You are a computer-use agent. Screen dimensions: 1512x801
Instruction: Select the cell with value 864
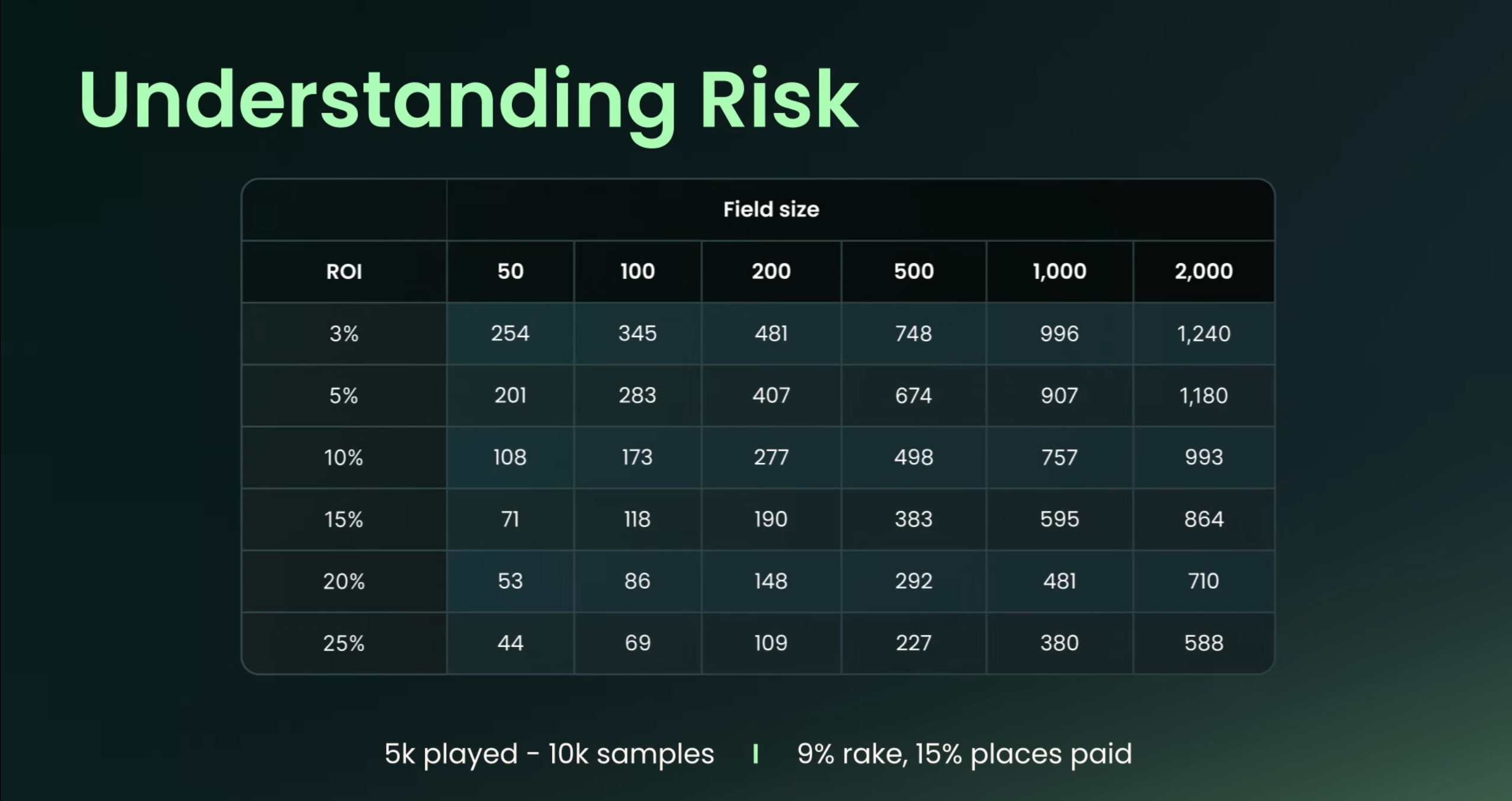1203,520
